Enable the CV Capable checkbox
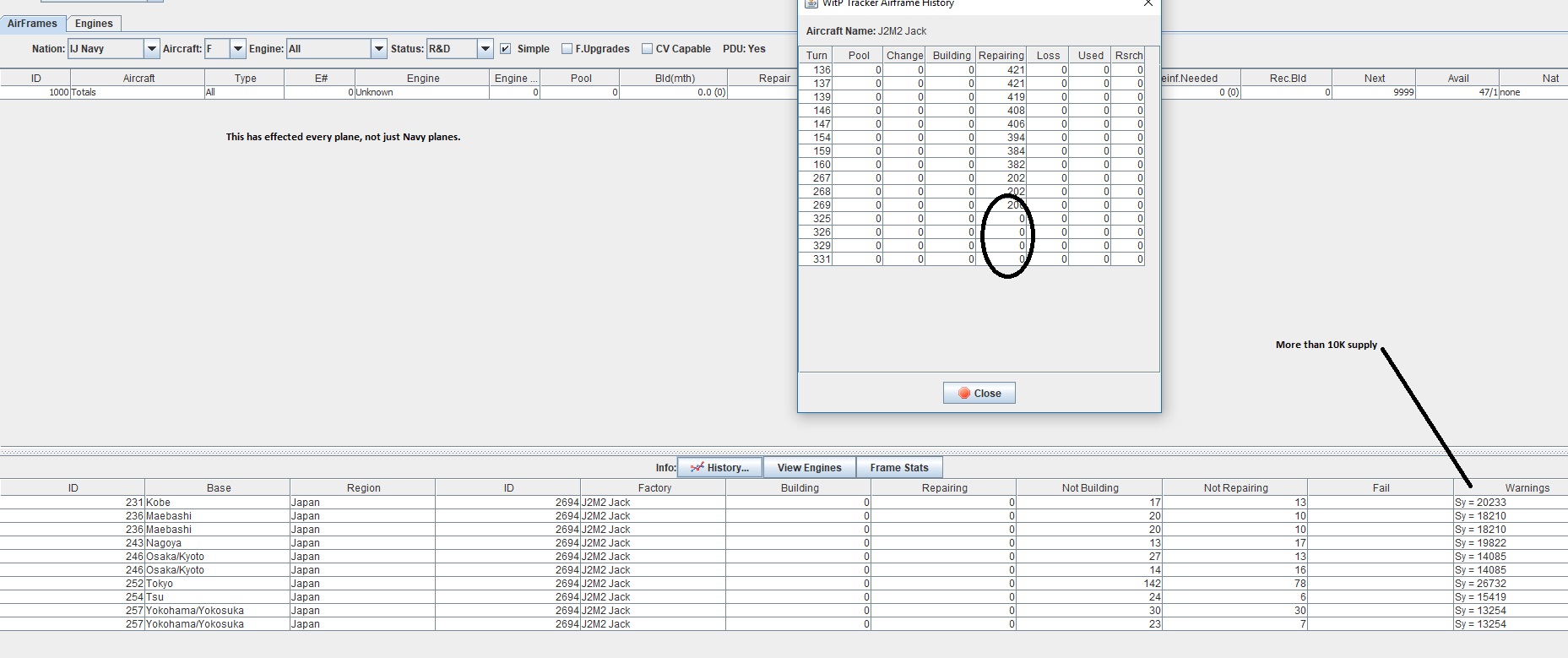 pyautogui.click(x=648, y=49)
